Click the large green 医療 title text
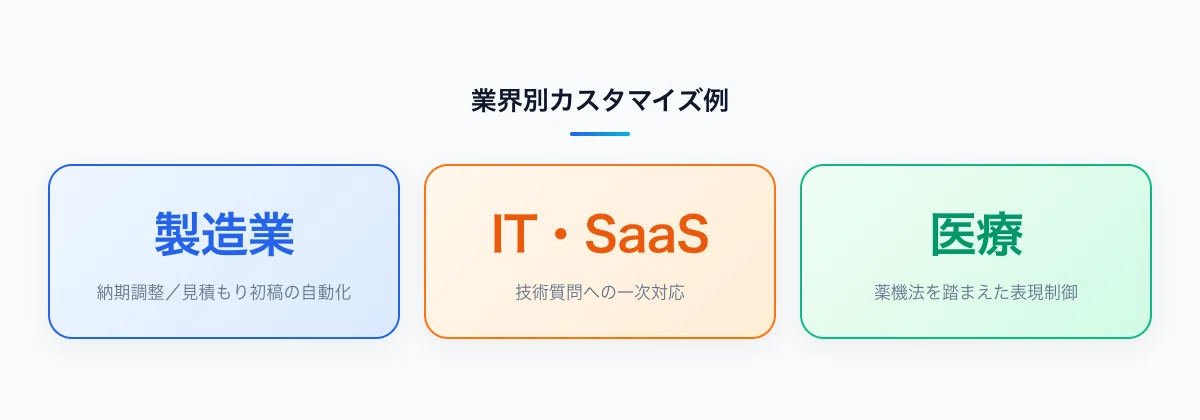Image resolution: width=1200 pixels, height=420 pixels. [x=976, y=235]
